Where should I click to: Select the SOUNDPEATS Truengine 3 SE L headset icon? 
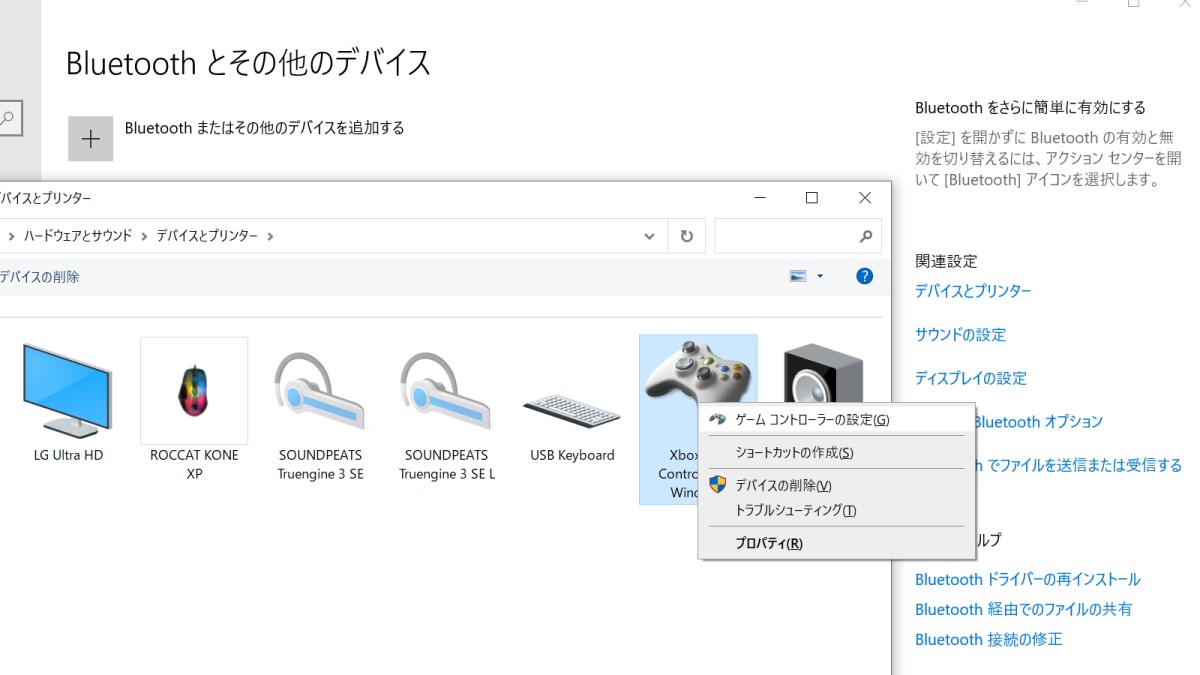click(x=446, y=391)
